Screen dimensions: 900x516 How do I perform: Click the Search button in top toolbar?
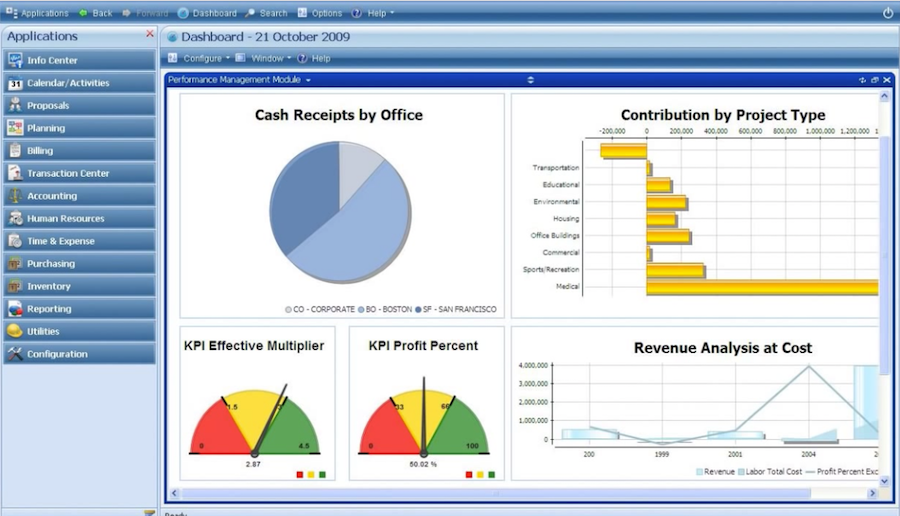266,13
